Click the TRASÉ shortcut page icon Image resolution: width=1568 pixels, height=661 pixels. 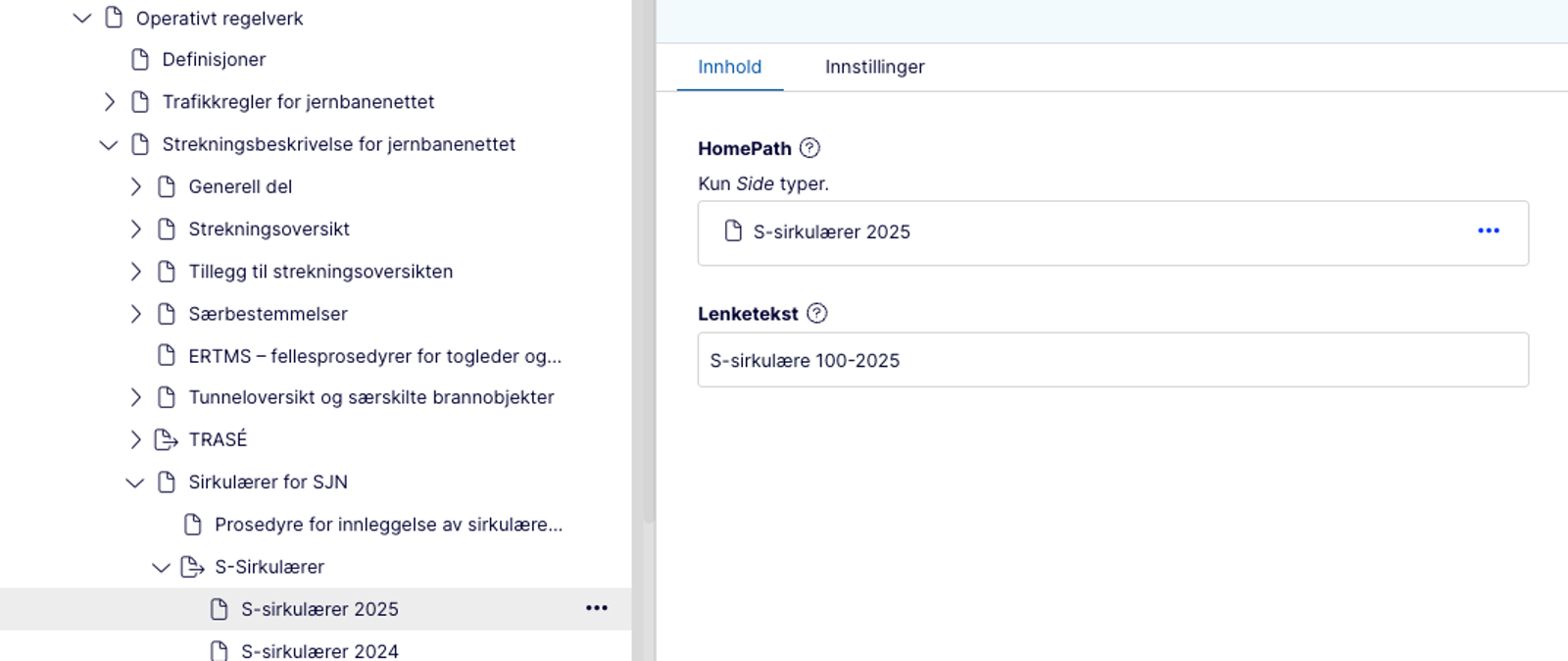(x=167, y=439)
